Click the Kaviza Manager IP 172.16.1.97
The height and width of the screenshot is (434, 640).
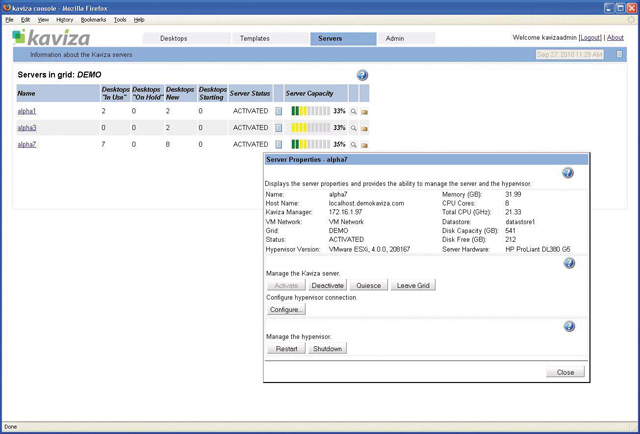pyautogui.click(x=345, y=212)
